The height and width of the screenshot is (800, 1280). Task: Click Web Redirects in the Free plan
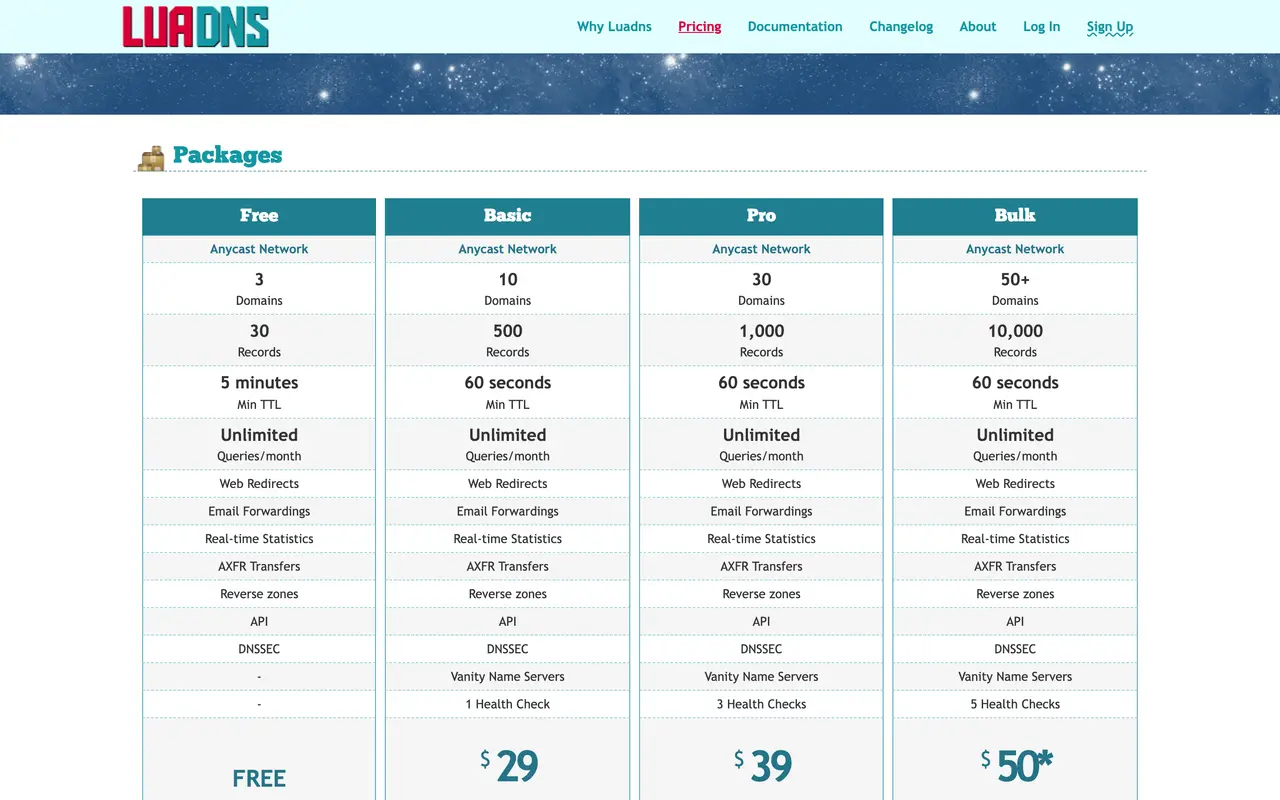tap(259, 483)
